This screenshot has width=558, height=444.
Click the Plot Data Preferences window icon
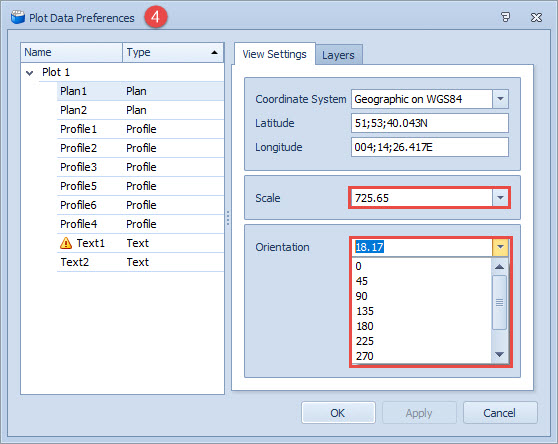(x=17, y=17)
